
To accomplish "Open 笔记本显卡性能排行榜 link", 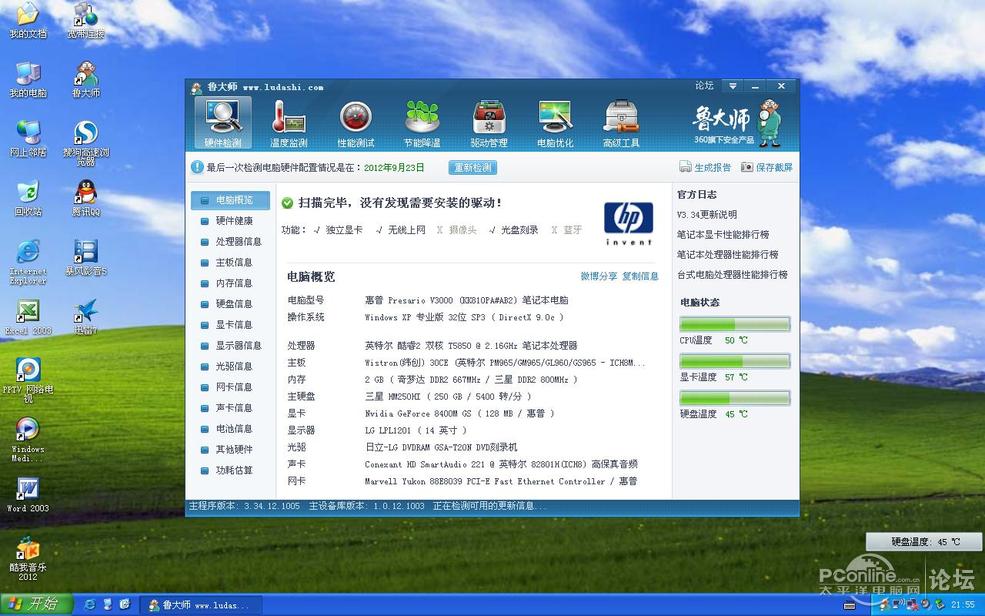I will (723, 234).
